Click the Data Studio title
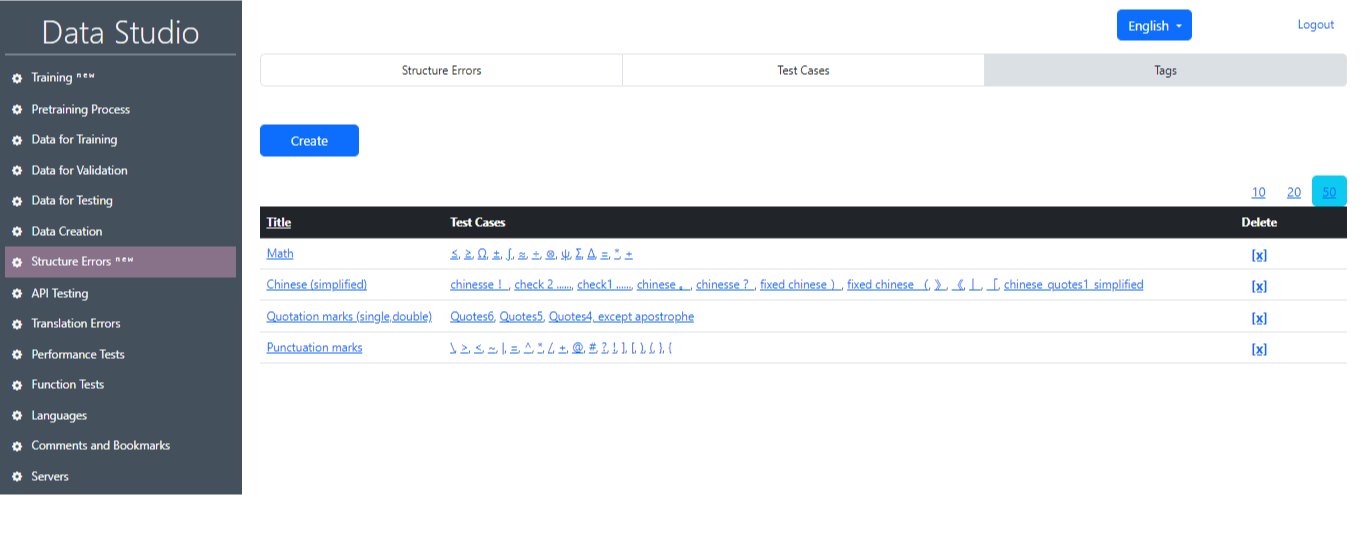This screenshot has height=559, width=1365. 120,32
